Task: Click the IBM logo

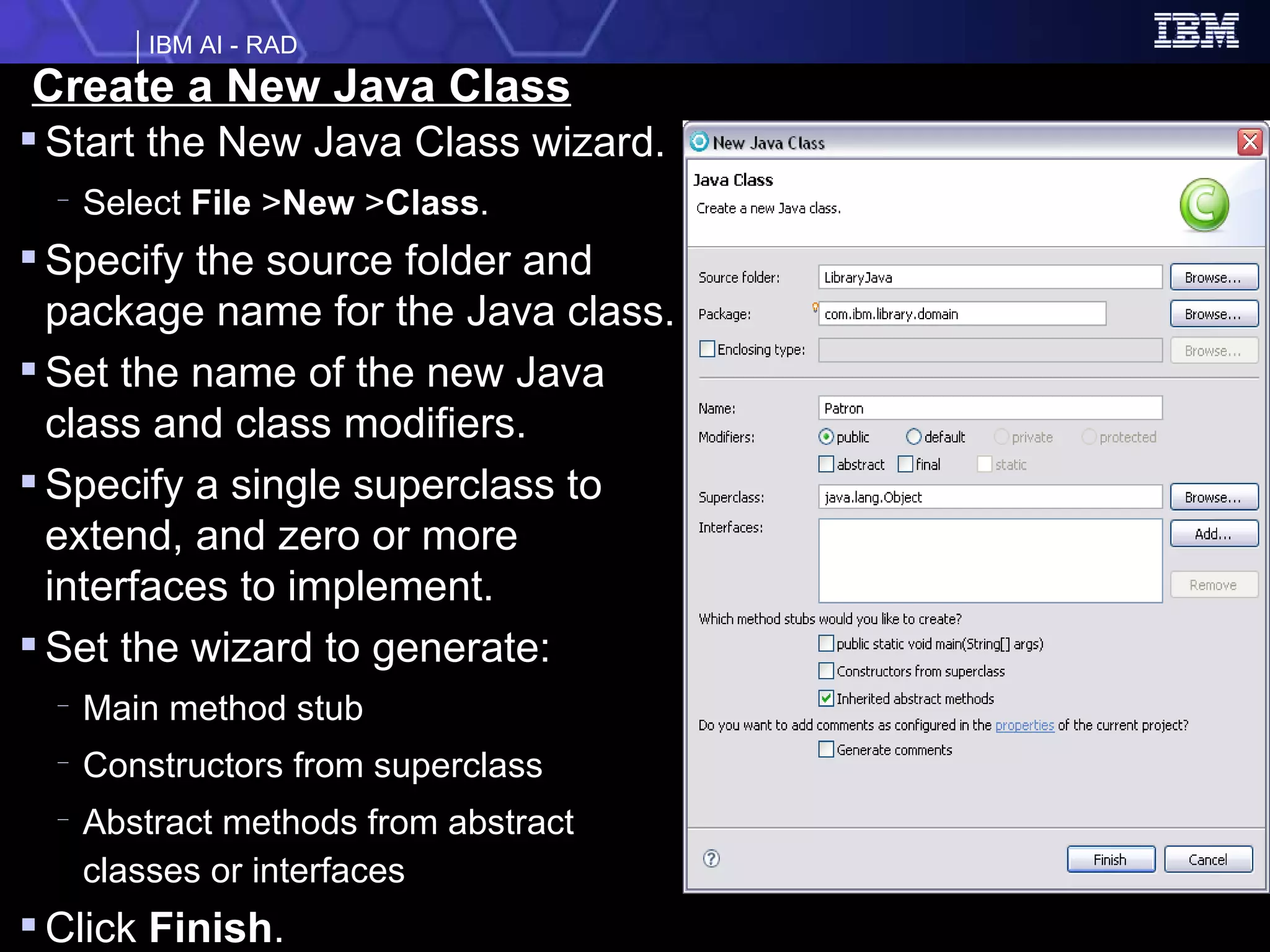Action: pos(1196,30)
